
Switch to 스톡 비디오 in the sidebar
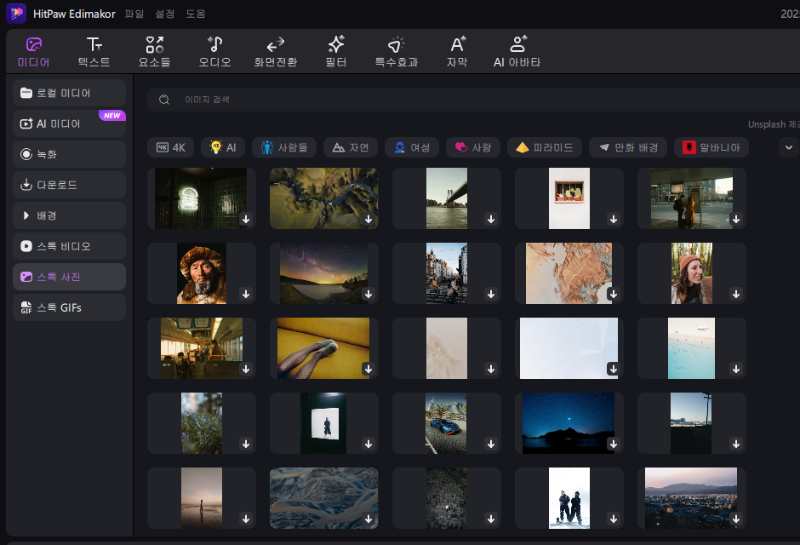(x=69, y=246)
